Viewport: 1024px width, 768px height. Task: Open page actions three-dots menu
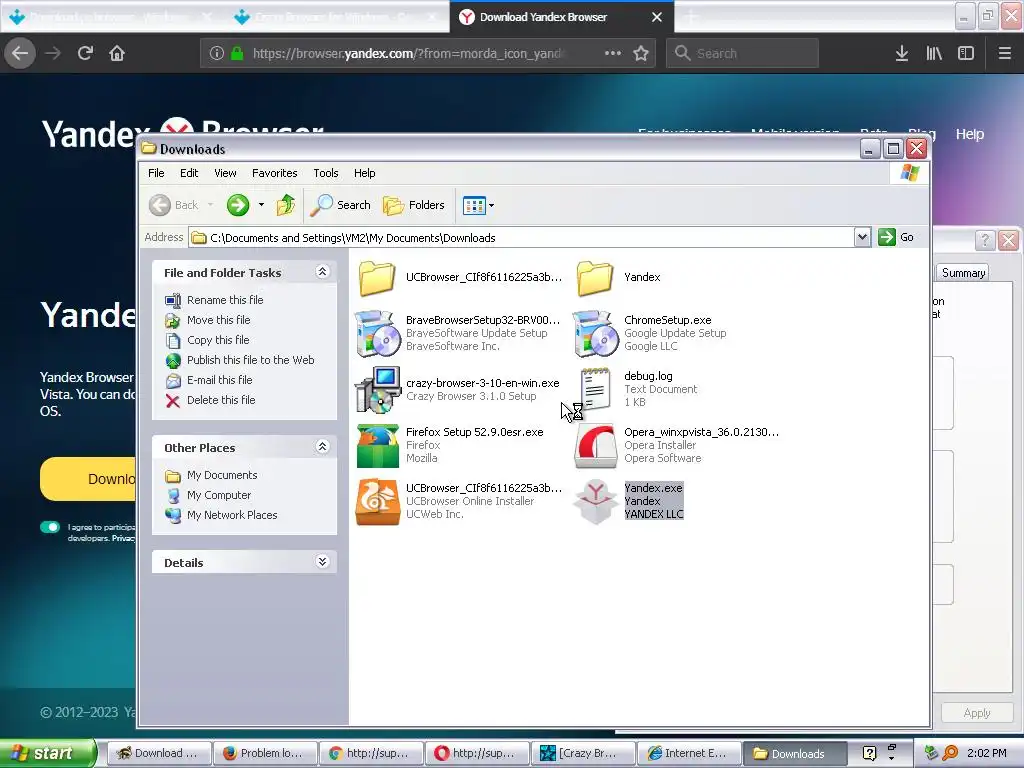[x=613, y=54]
